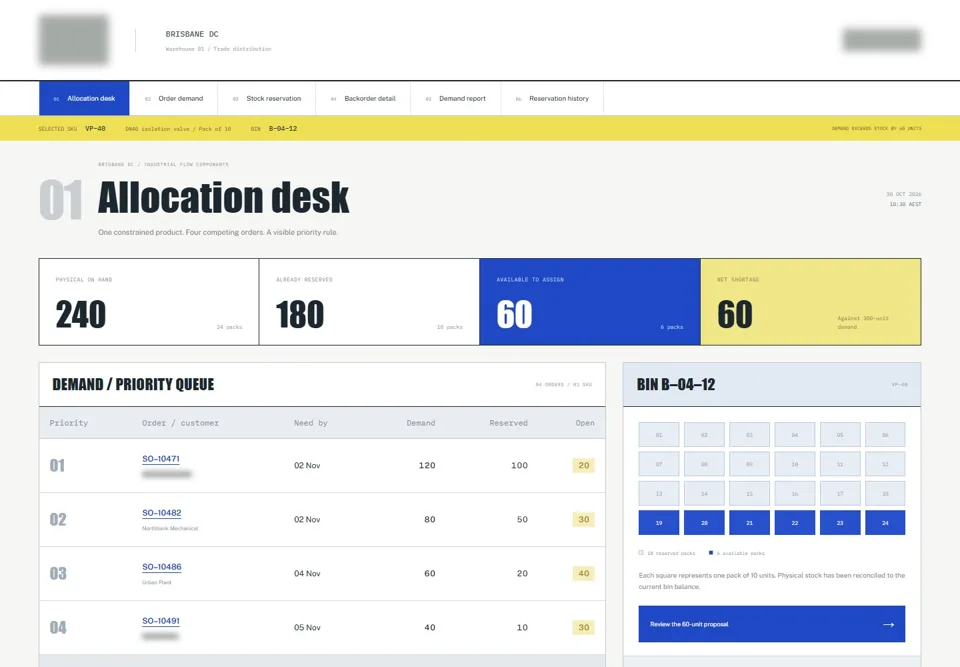Click reserved value 50 for SO-10482

522,519
